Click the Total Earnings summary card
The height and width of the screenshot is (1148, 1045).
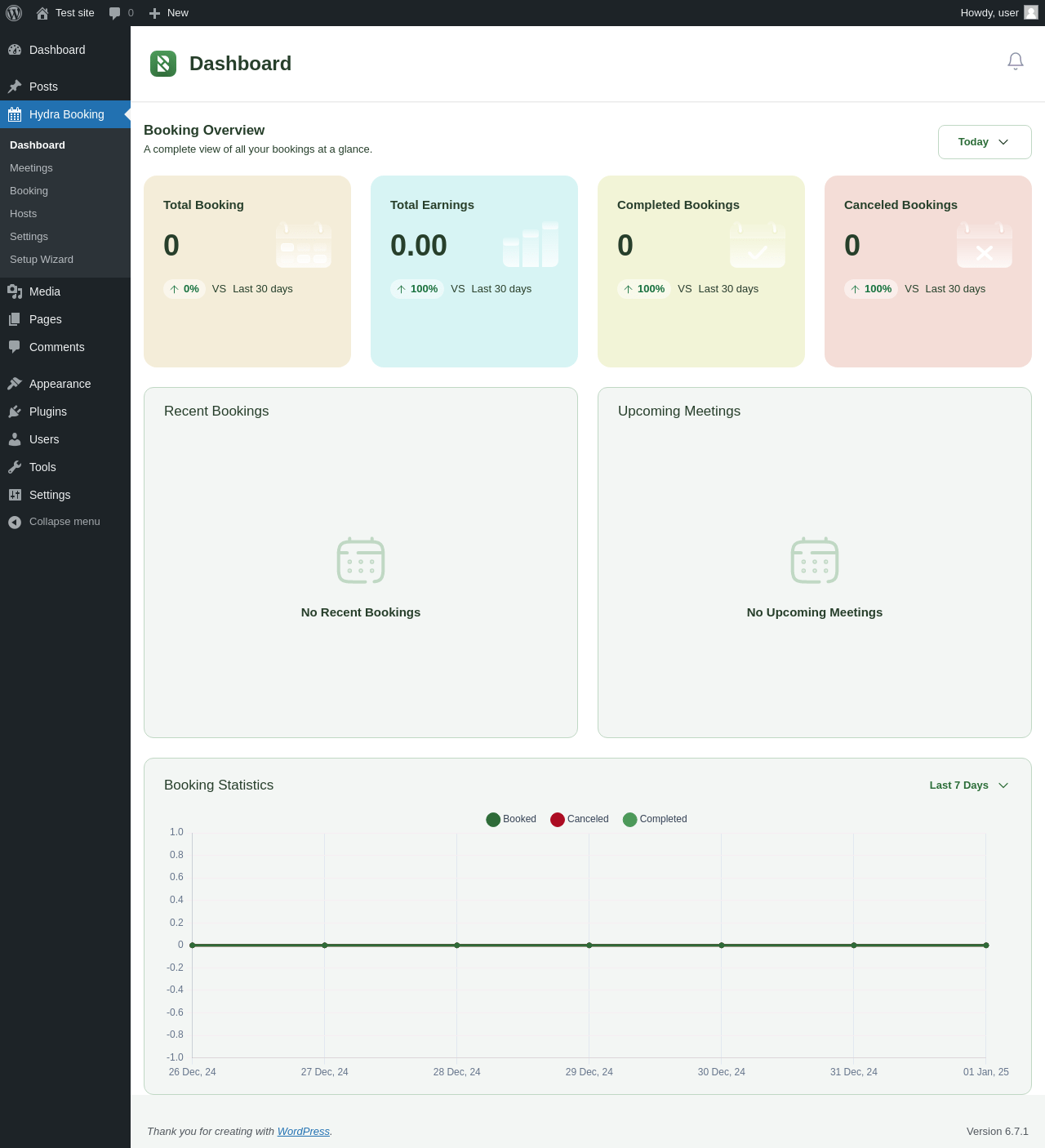(474, 271)
